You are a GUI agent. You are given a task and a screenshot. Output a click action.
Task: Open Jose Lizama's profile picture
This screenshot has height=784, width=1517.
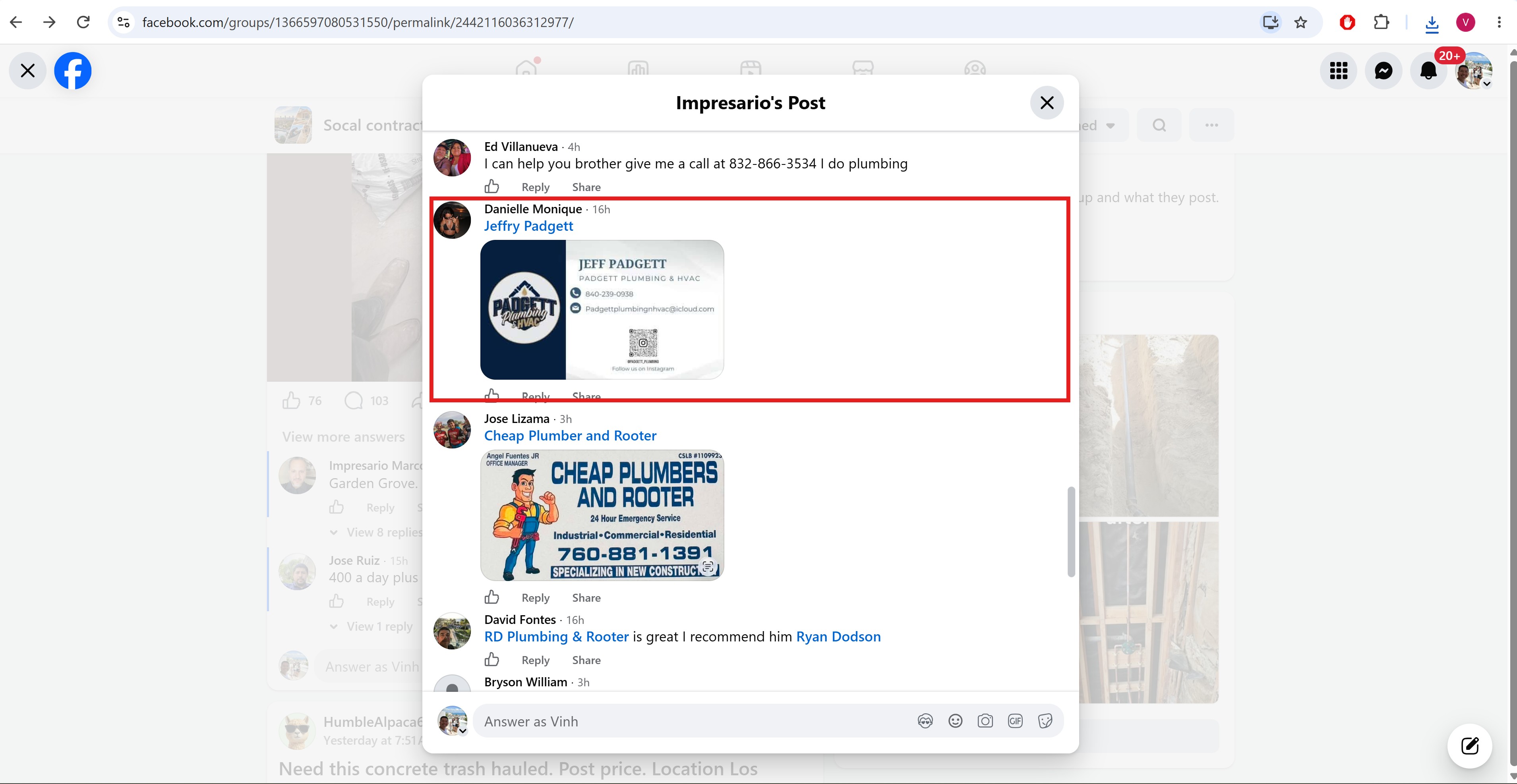452,430
